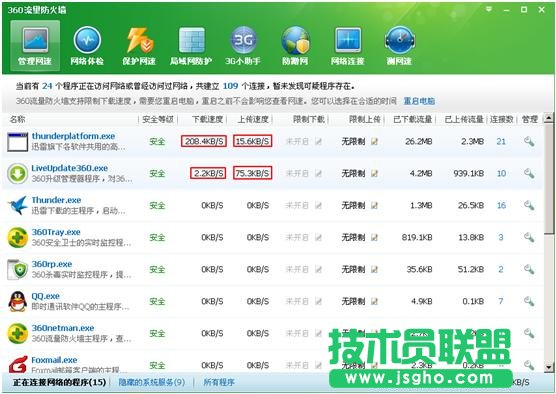This screenshot has height=394, width=556.
Task: Click the magnifier manage icon for 360netman.exe
Action: point(529,333)
